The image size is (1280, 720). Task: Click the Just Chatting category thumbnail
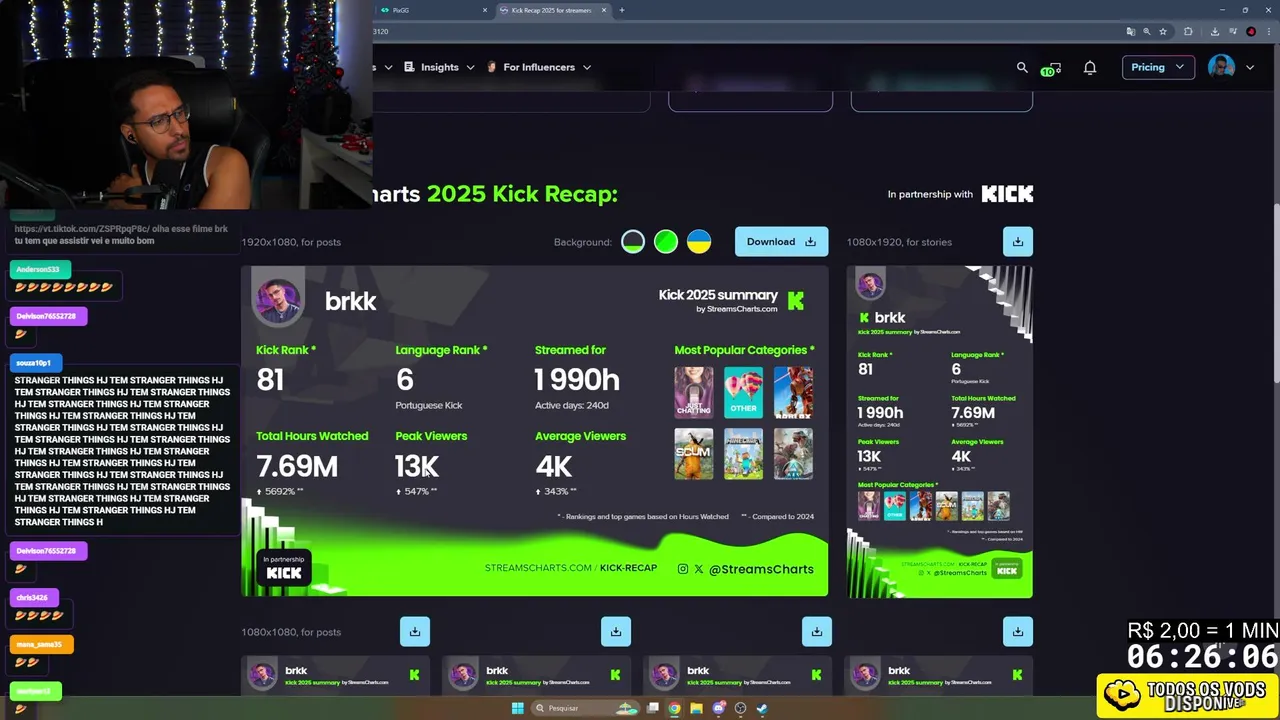click(694, 392)
